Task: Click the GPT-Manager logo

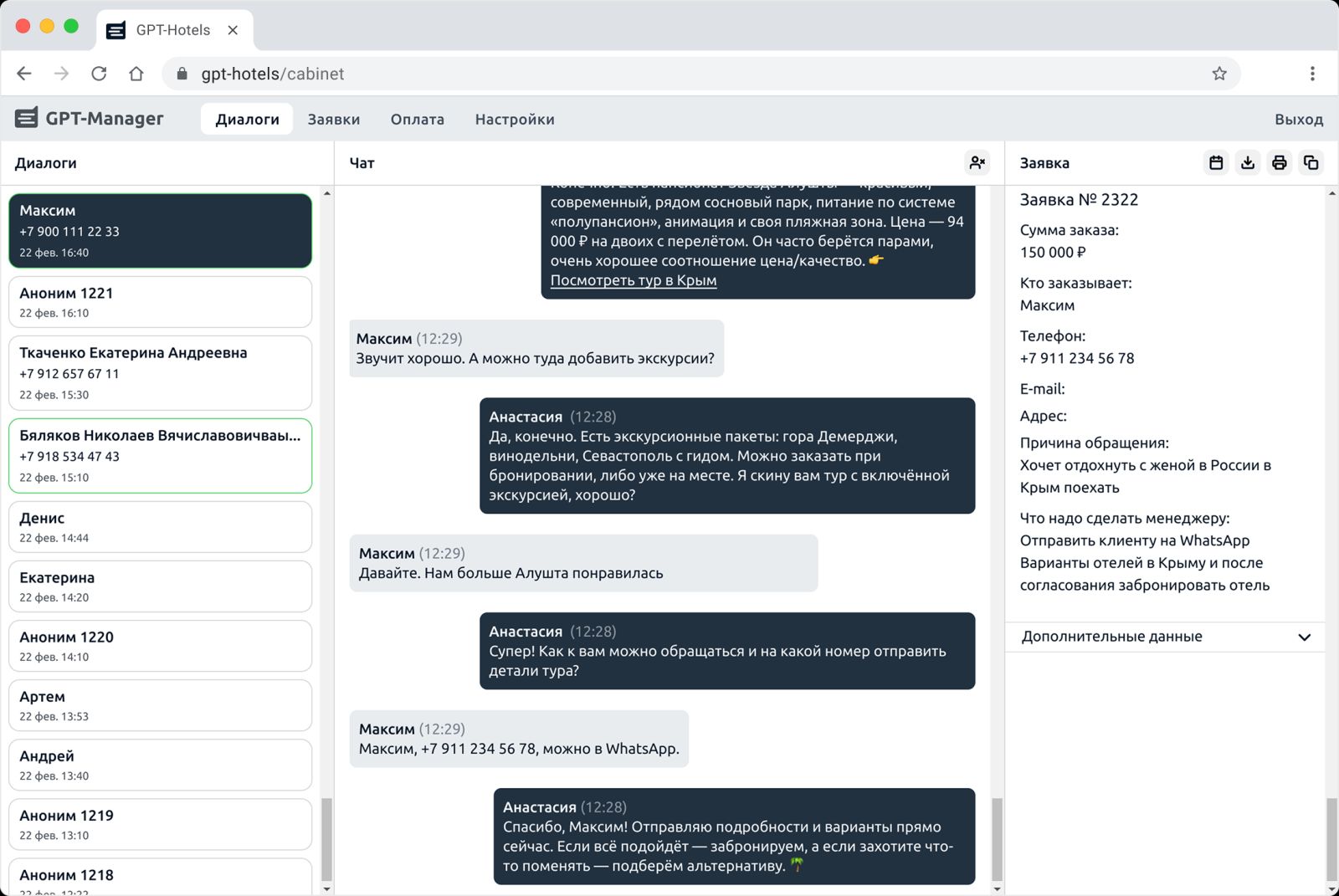Action: tap(90, 119)
